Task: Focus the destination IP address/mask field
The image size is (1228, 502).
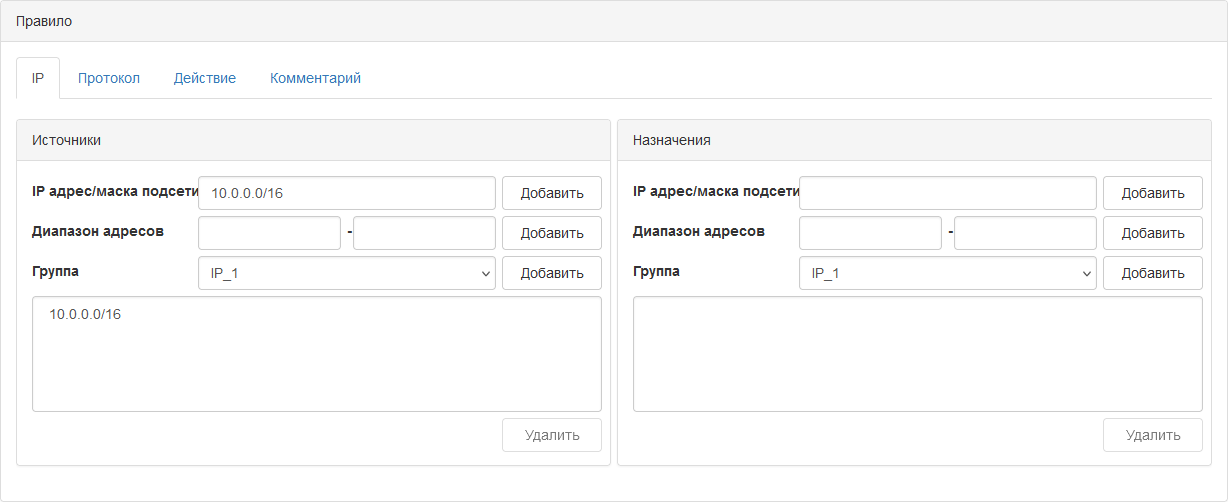Action: (x=948, y=193)
